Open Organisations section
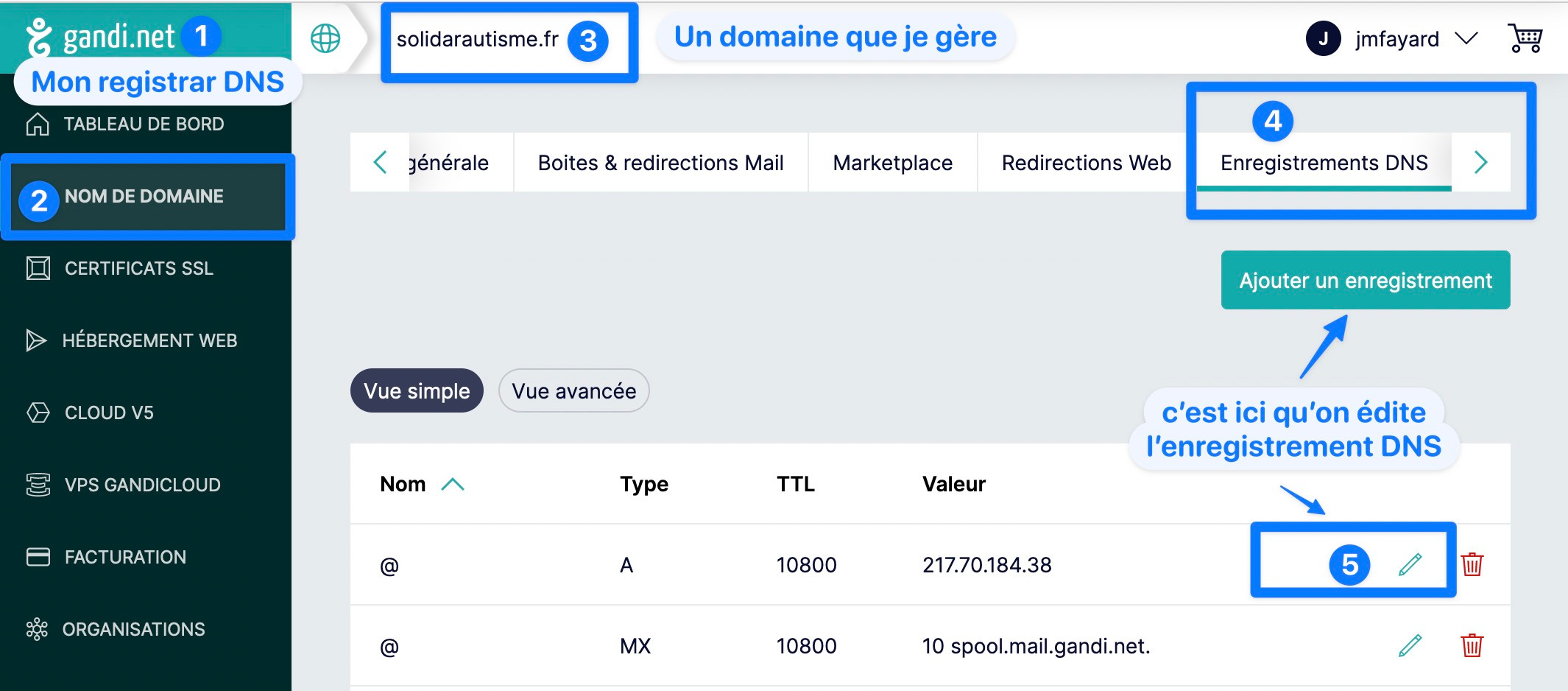 [133, 629]
